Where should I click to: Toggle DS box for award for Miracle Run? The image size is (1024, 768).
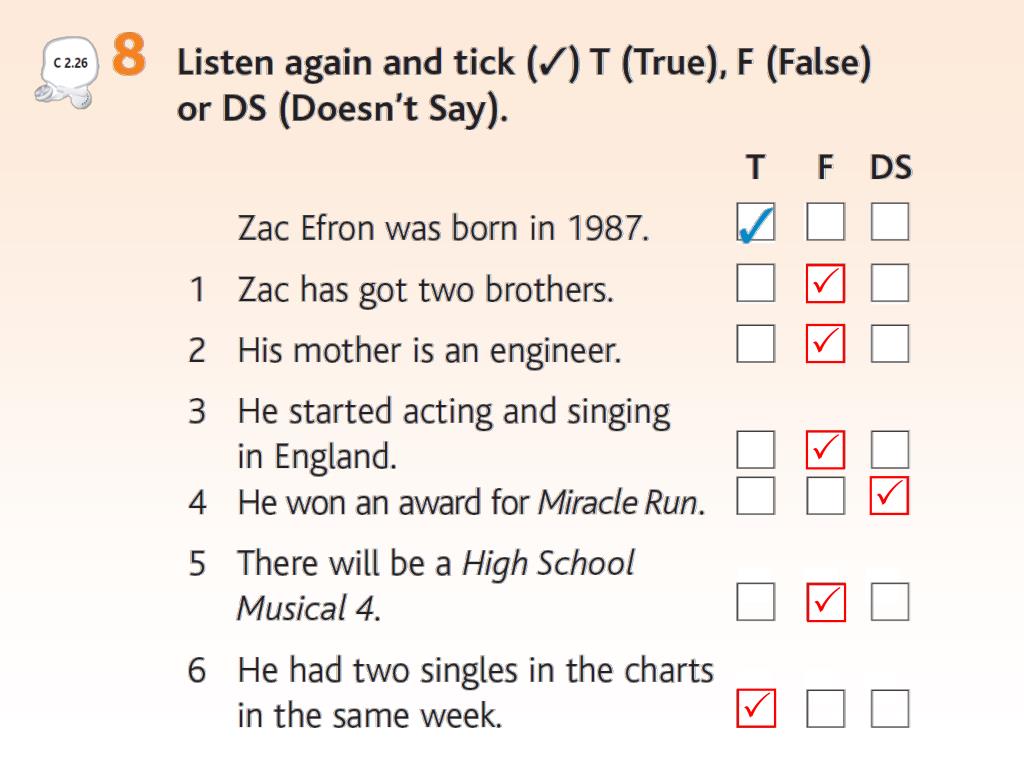point(889,496)
